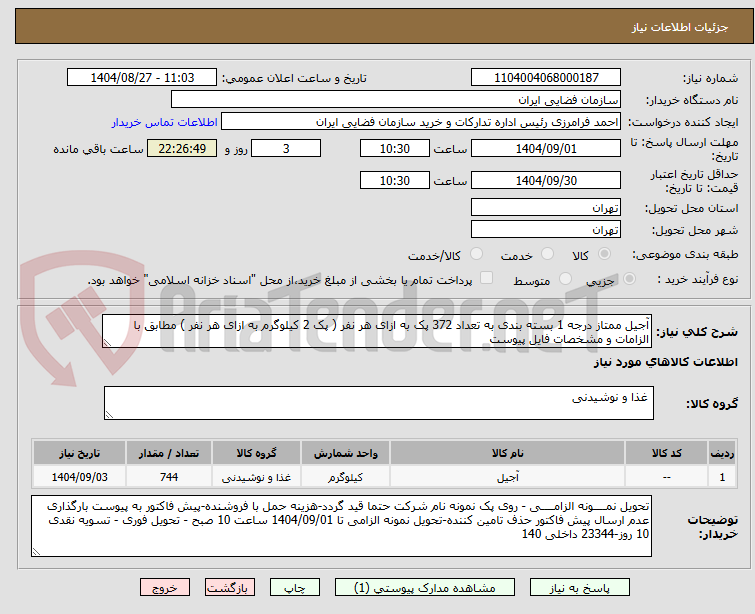Click the ردیف column header

[x=722, y=453]
